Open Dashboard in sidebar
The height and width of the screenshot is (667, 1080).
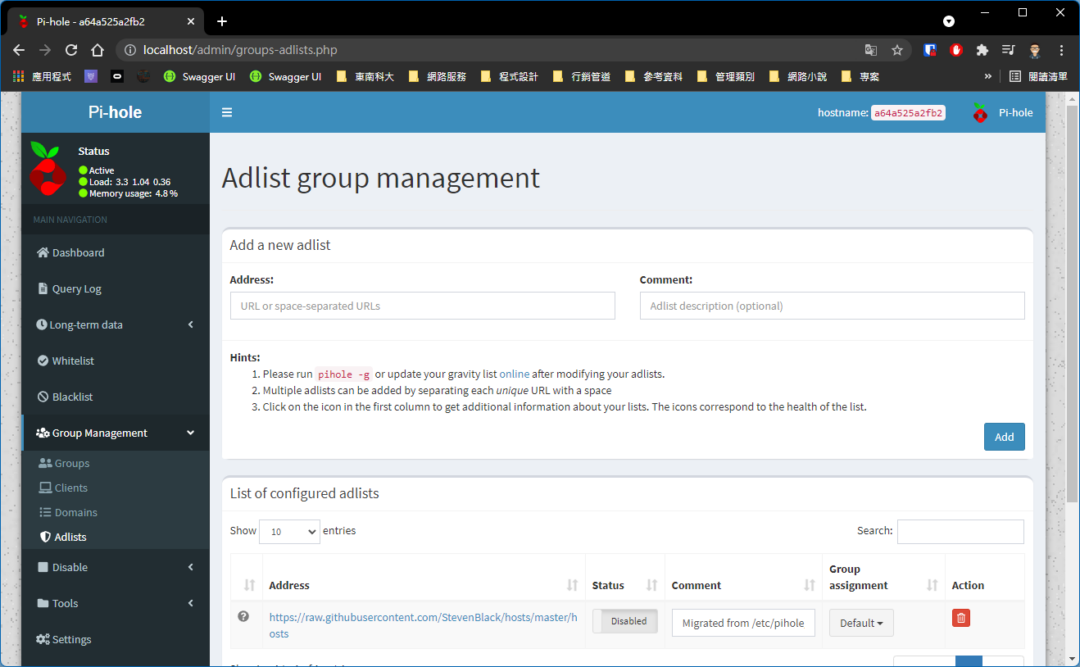(115, 252)
